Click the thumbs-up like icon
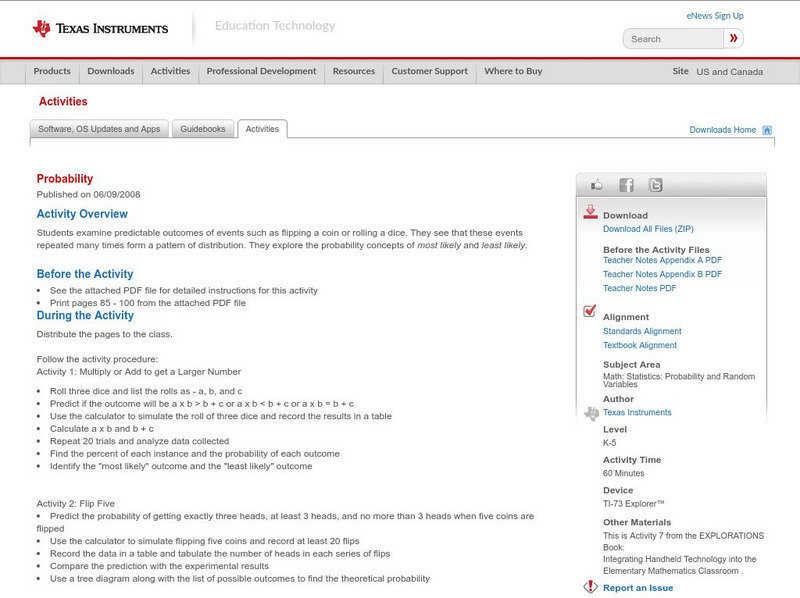This screenshot has width=800, height=598. tap(596, 185)
